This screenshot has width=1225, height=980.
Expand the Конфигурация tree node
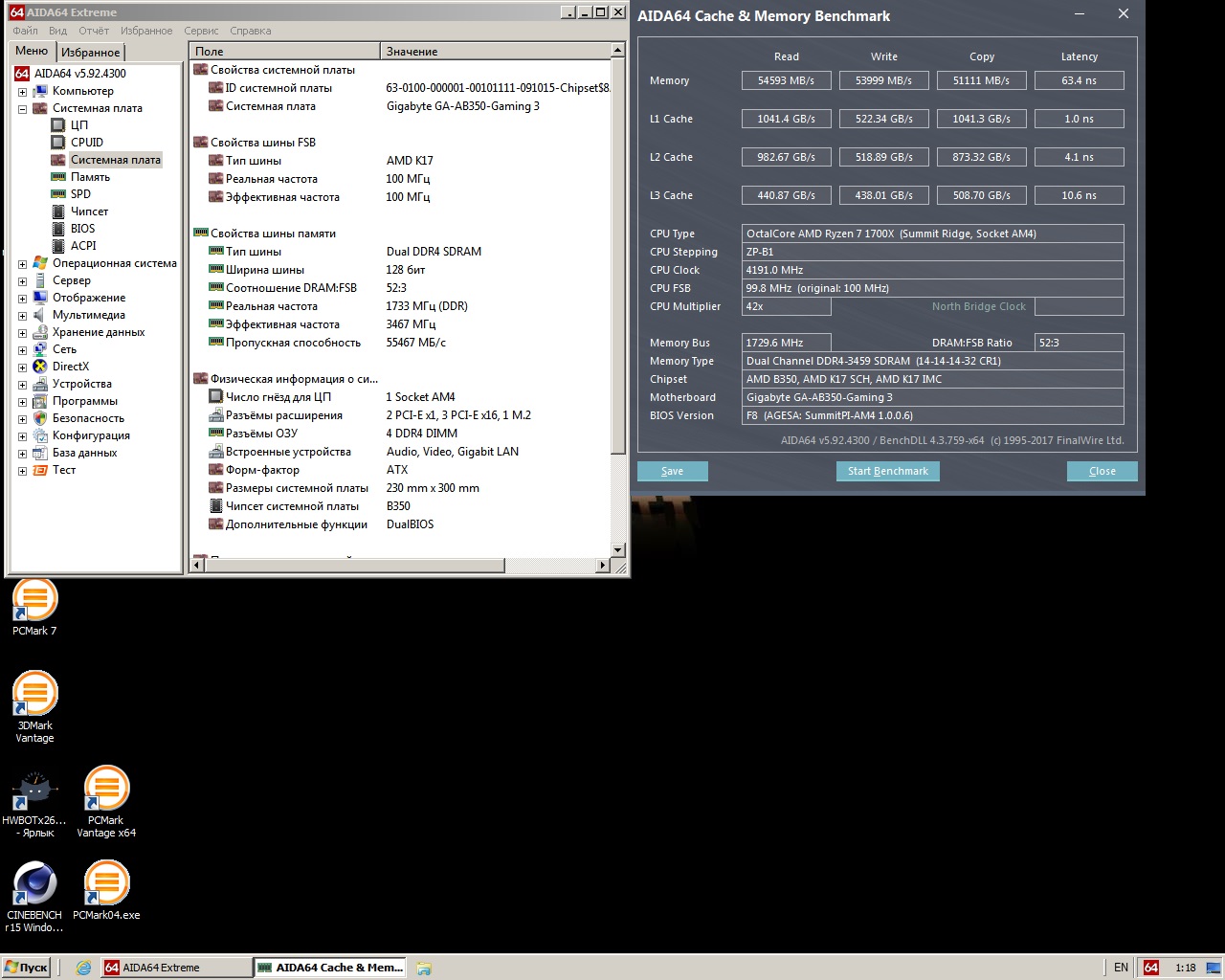click(22, 436)
